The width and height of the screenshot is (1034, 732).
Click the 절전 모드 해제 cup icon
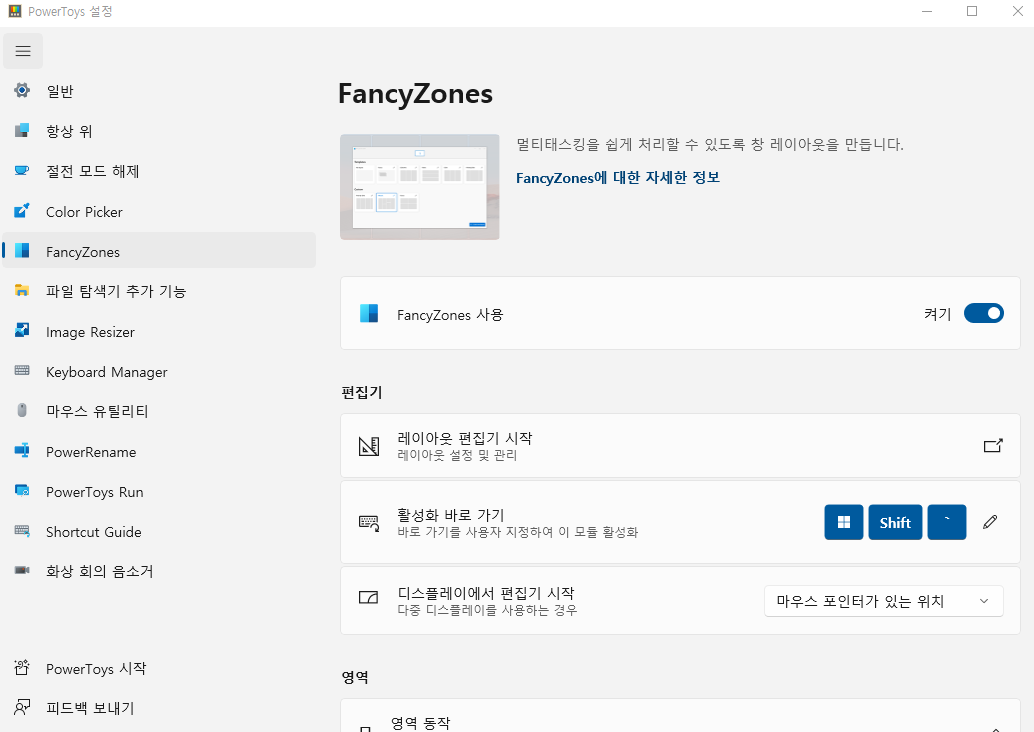(x=22, y=171)
